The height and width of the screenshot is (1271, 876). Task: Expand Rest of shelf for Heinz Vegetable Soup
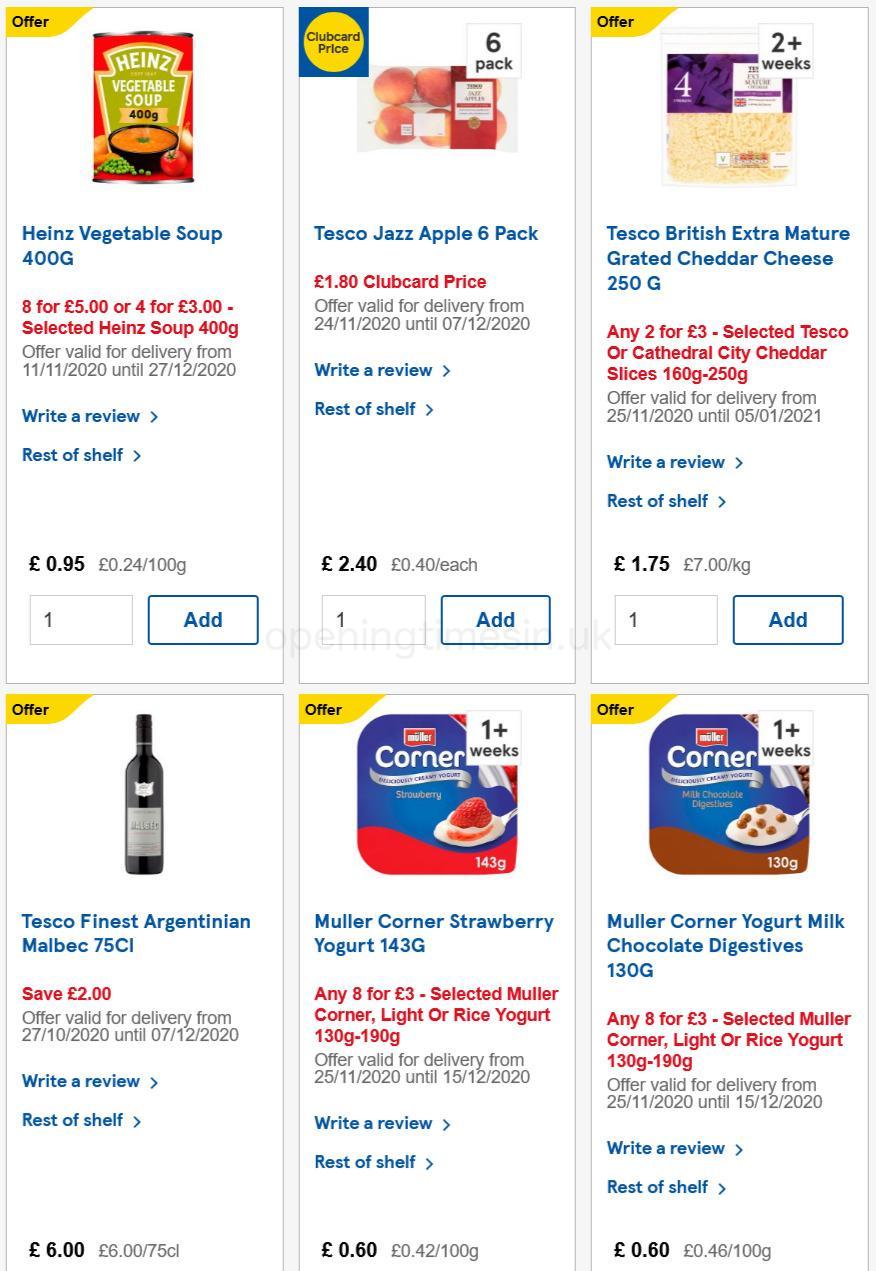point(74,455)
